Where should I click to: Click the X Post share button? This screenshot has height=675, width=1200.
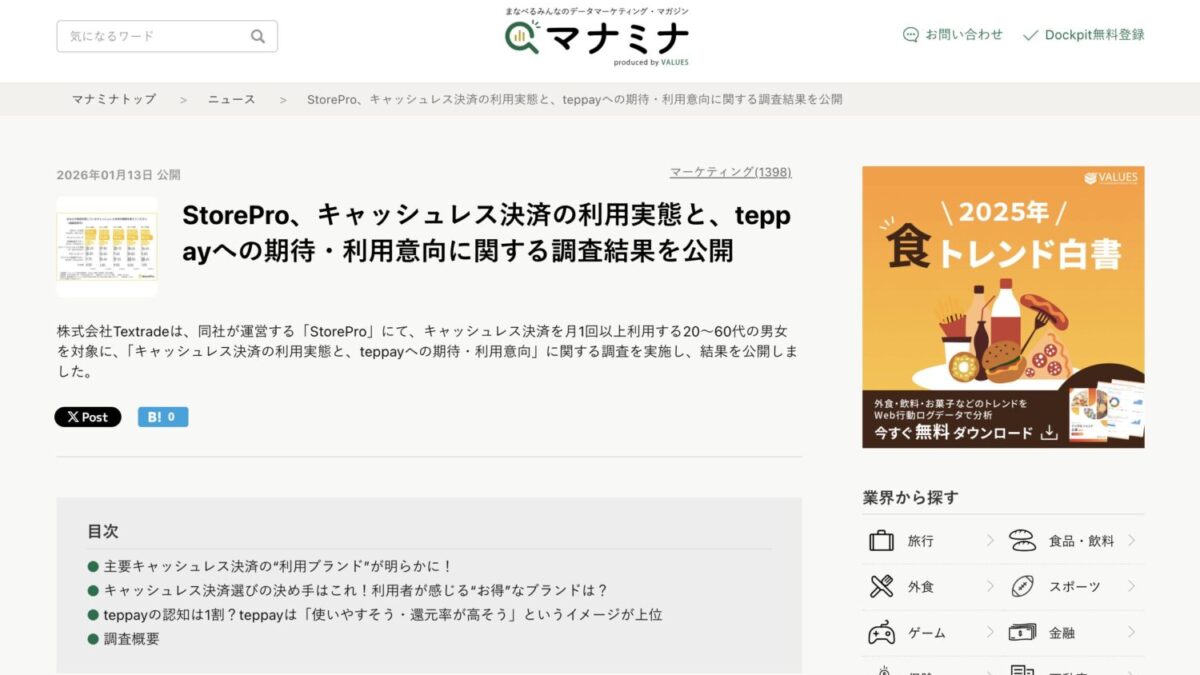tap(87, 417)
